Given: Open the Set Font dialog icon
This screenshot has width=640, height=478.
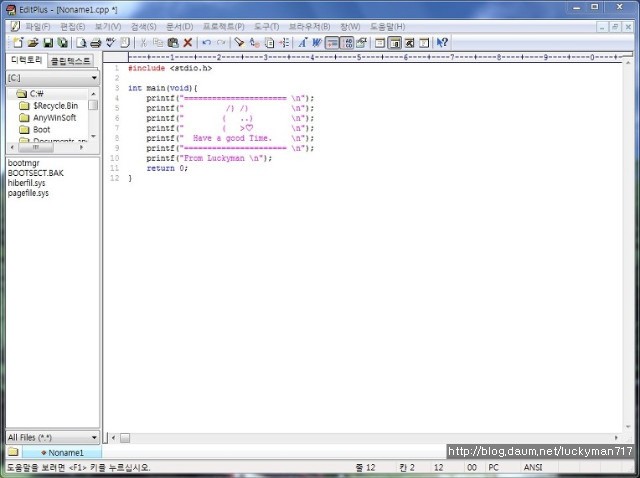Looking at the screenshot, I should pyautogui.click(x=302, y=42).
